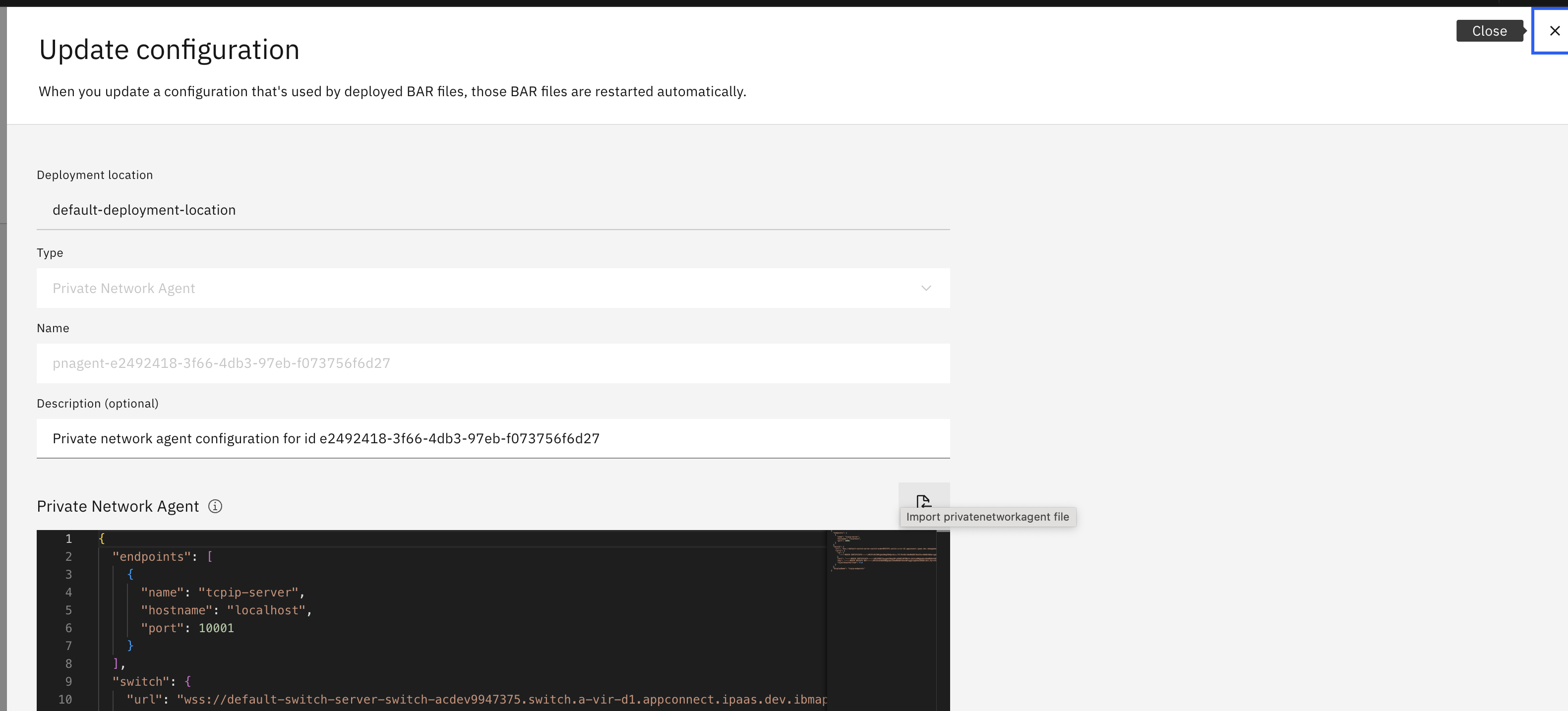Click the closing bracket on line 8
This screenshot has width=1568, height=711.
116,663
